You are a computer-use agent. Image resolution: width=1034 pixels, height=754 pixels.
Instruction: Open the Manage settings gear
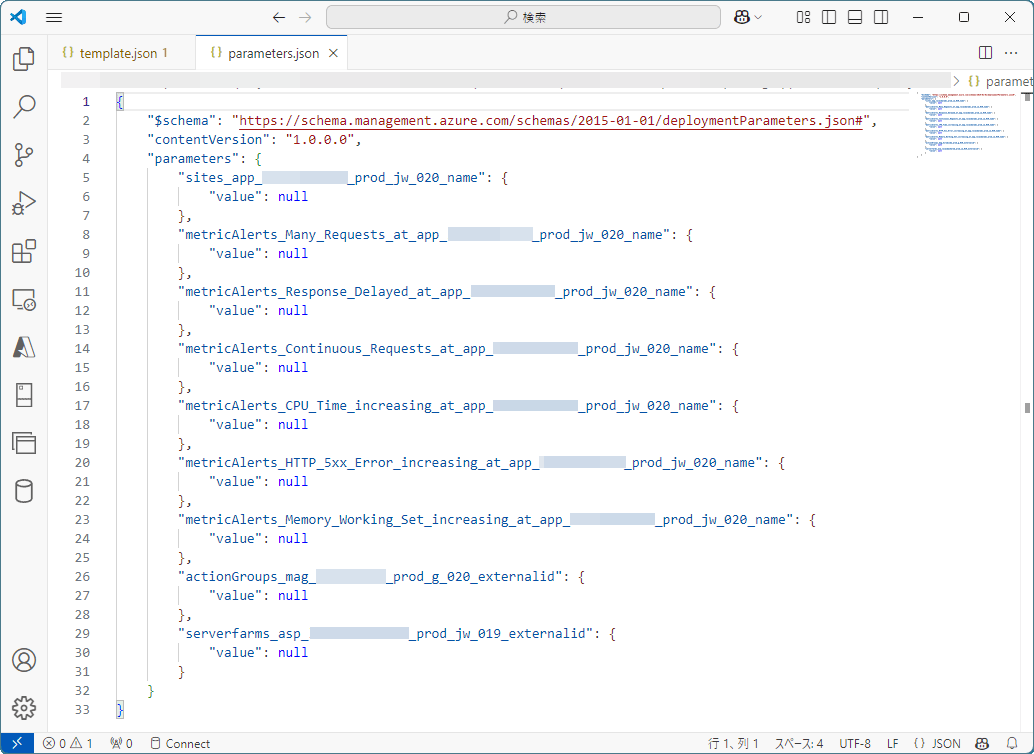click(x=24, y=708)
